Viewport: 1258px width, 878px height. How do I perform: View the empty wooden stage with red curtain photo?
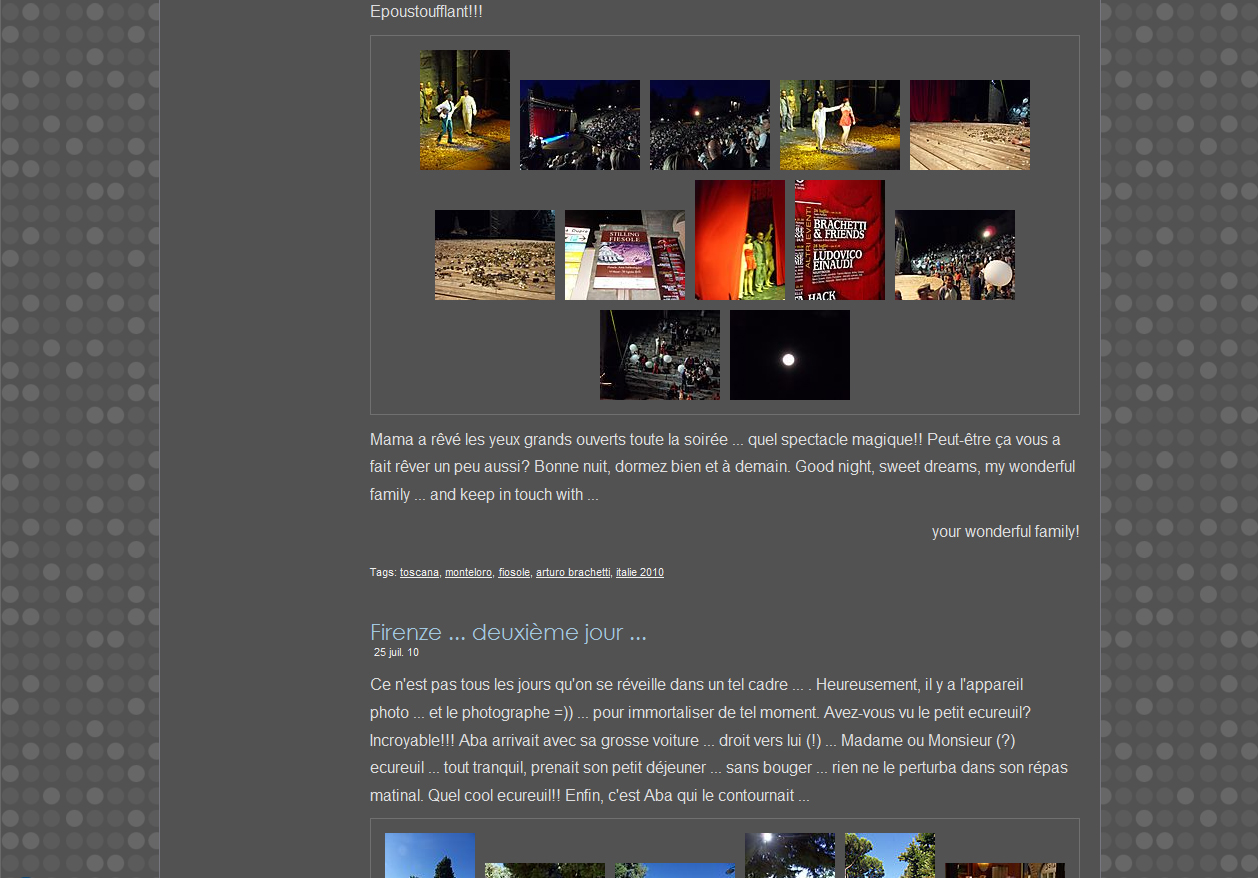969,125
